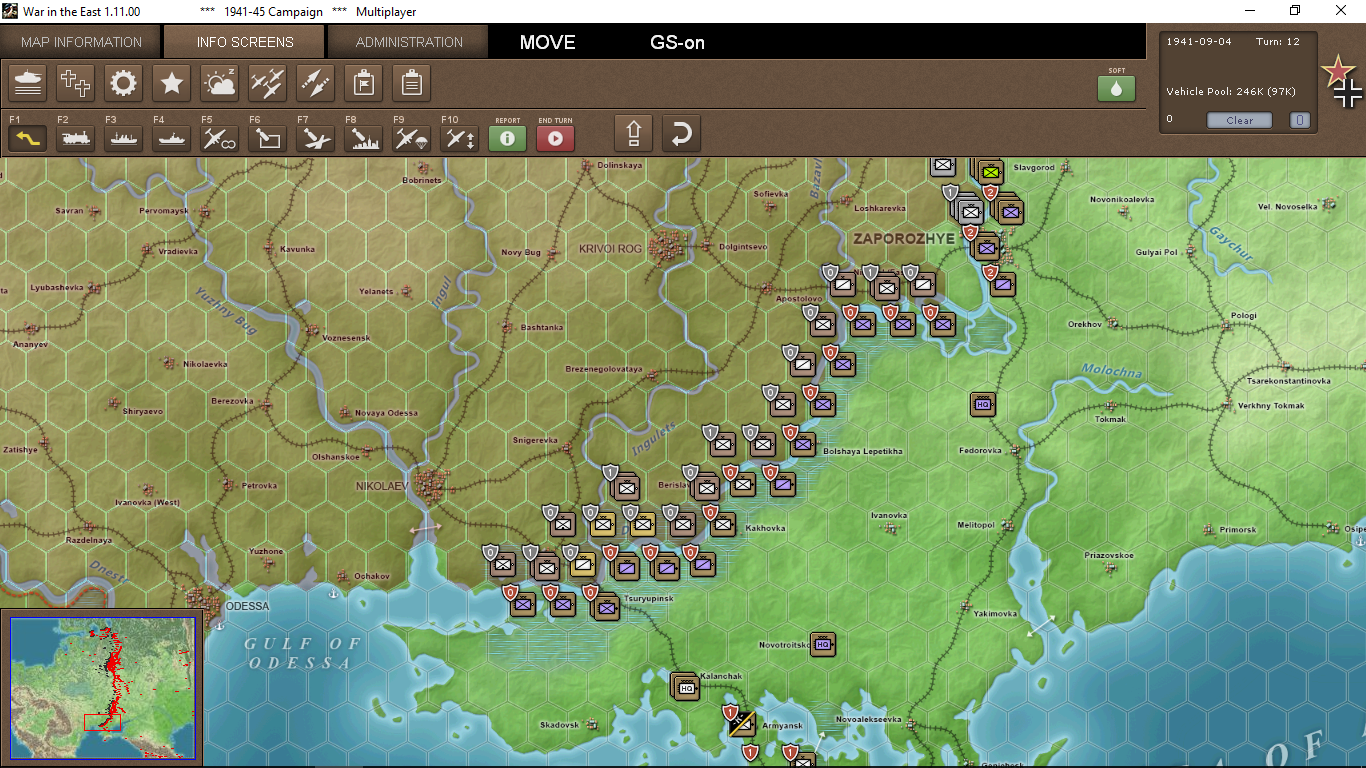Image resolution: width=1366 pixels, height=768 pixels.
Task: Click the Skadovsk town label
Action: (559, 725)
